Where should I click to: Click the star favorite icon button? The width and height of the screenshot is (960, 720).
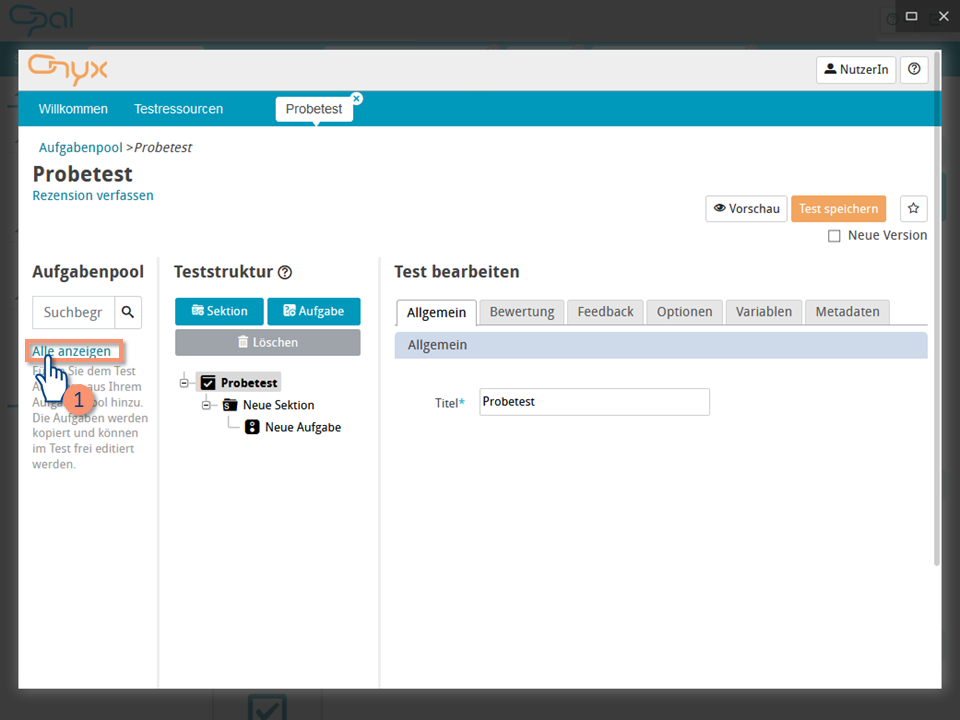tap(913, 208)
